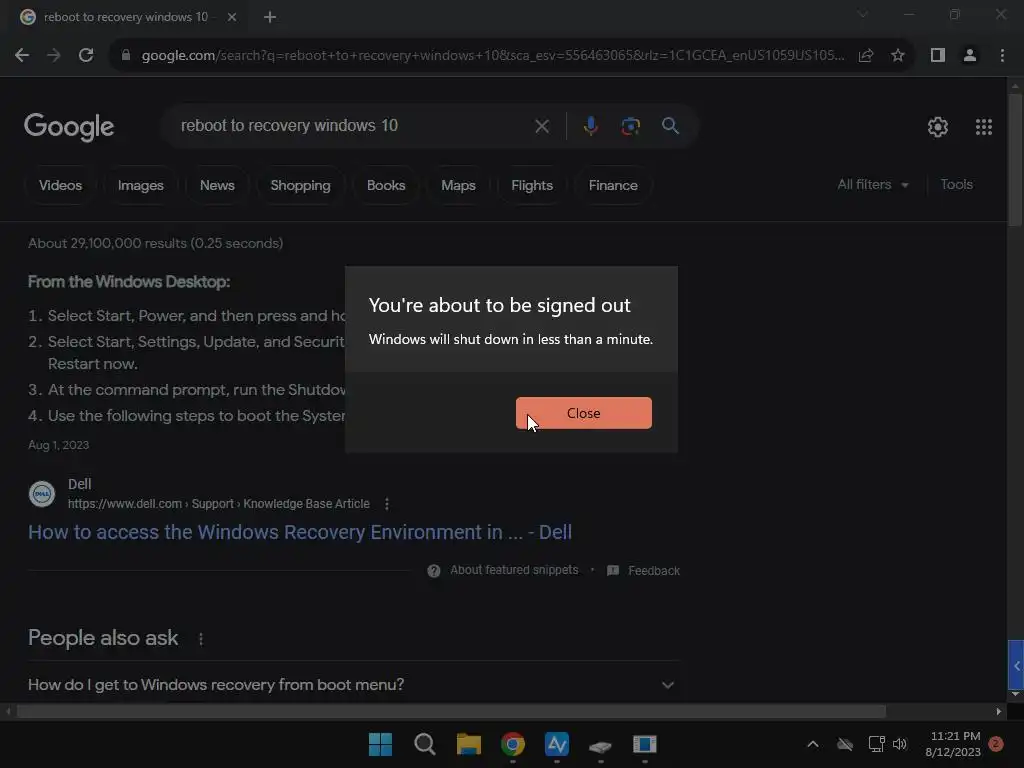Search by image with Lens icon

point(630,125)
